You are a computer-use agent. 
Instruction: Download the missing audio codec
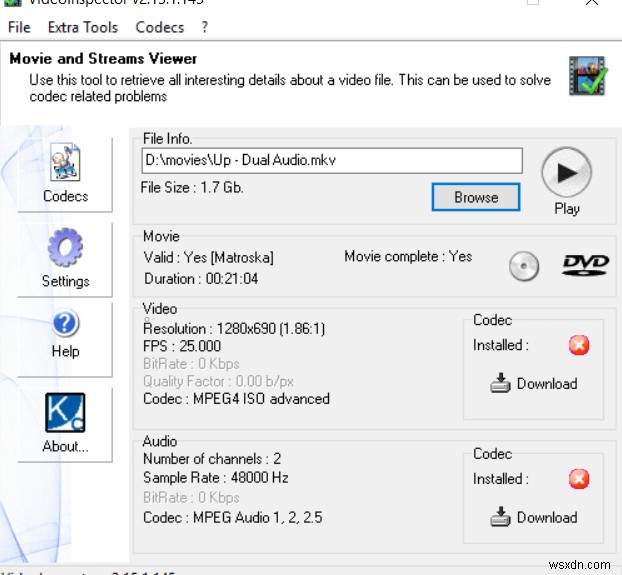534,517
